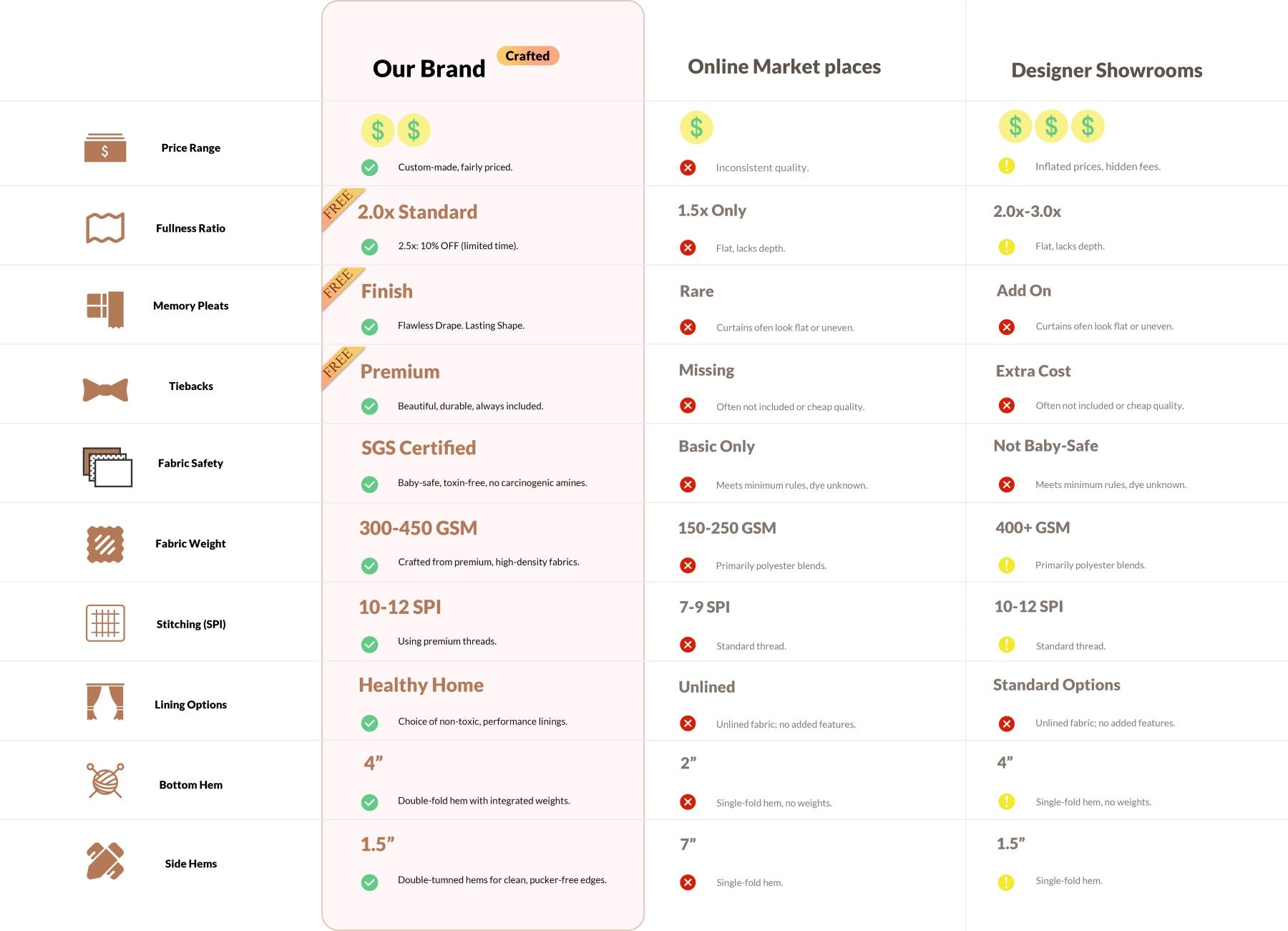Click the 'Crafted' badge near Our Brand
This screenshot has height=931, width=1288.
click(527, 56)
